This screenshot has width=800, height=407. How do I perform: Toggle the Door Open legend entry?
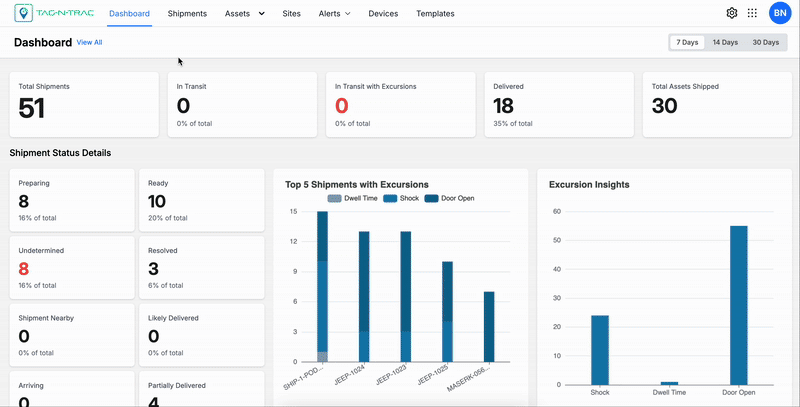tap(451, 198)
